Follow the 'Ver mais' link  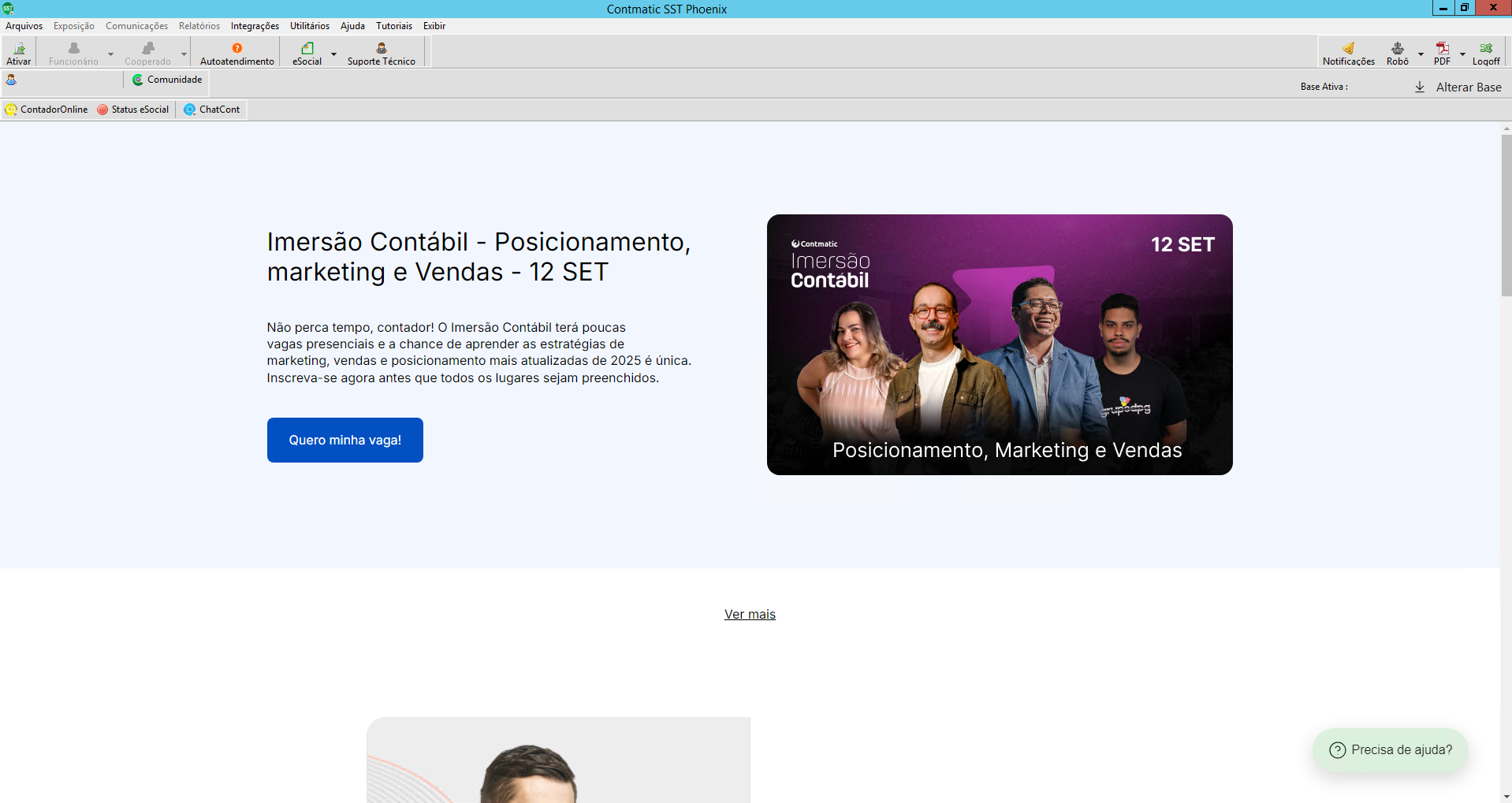750,614
